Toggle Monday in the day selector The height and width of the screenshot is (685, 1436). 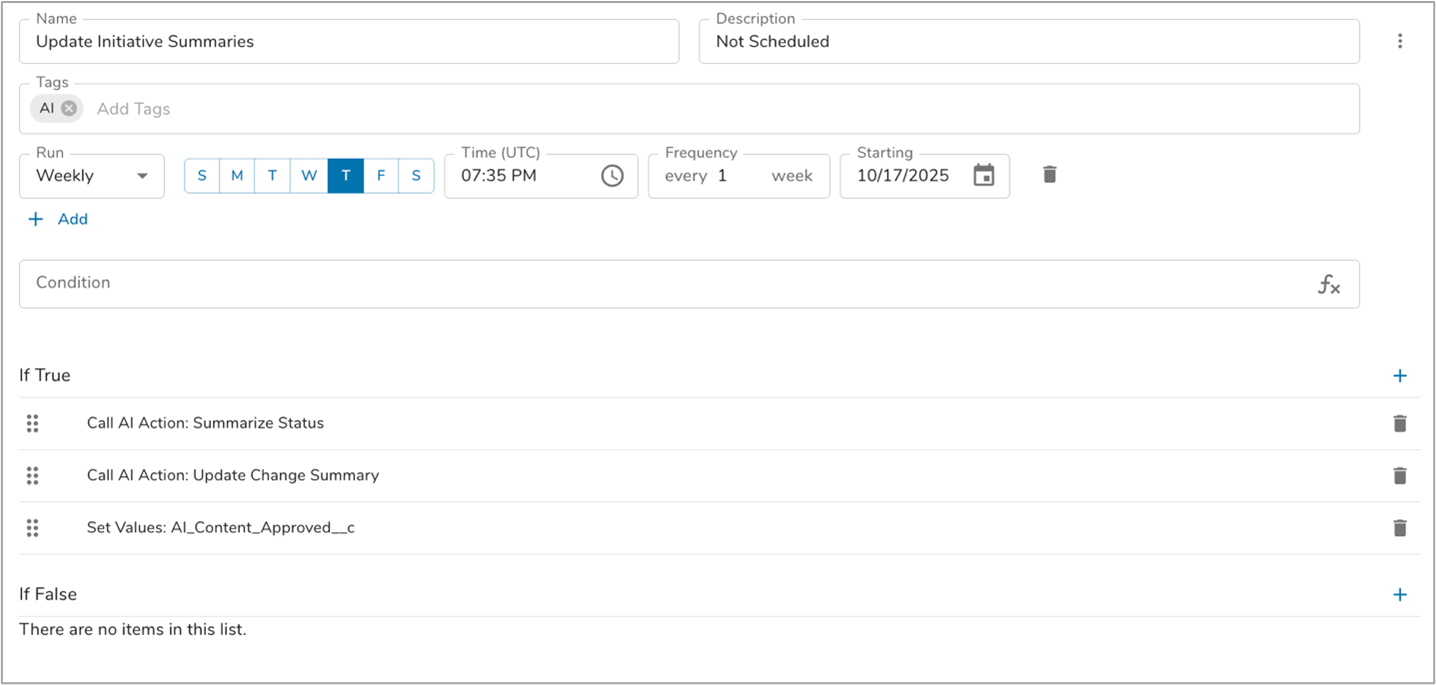point(237,176)
